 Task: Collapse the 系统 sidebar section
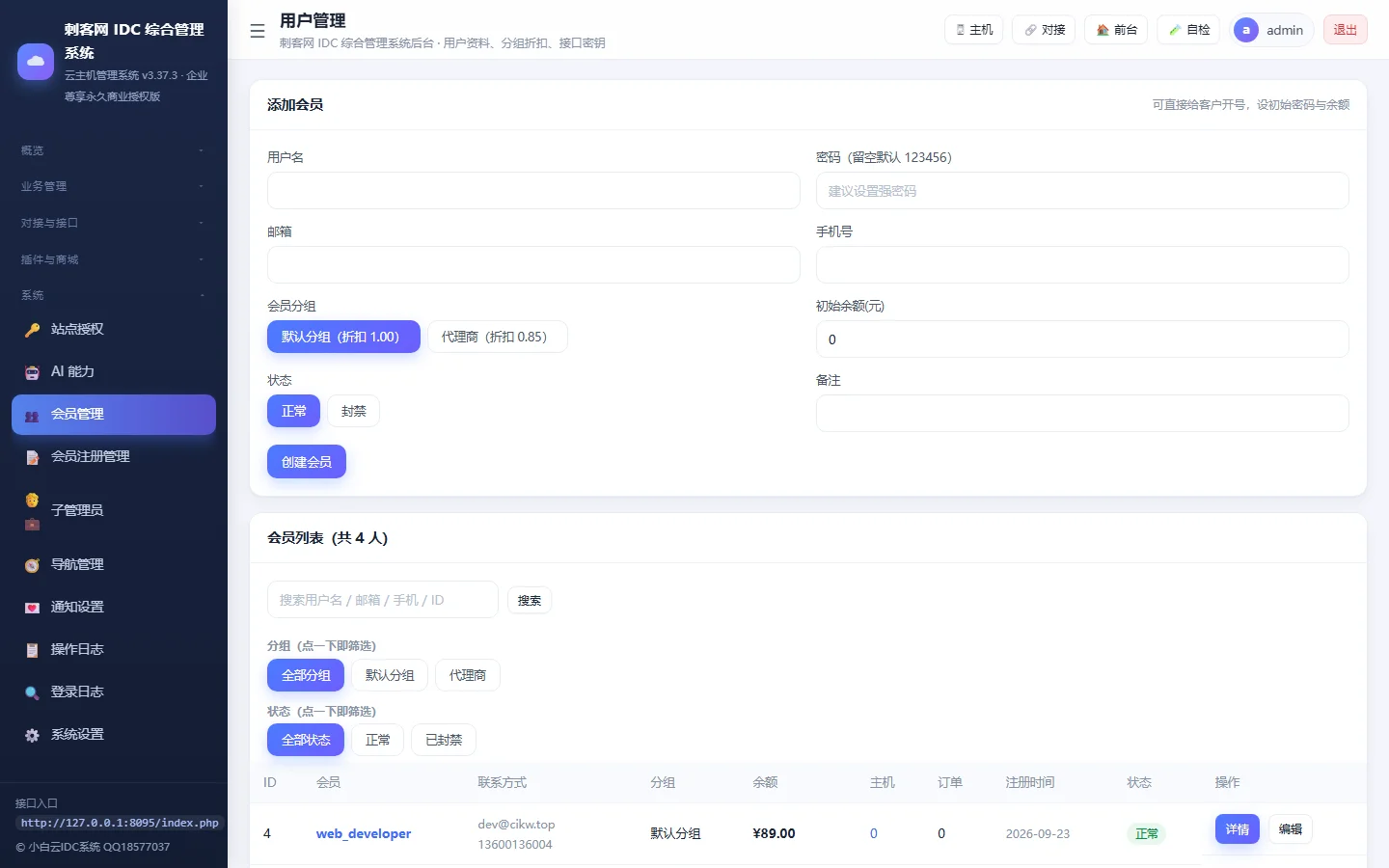pyautogui.click(x=113, y=295)
